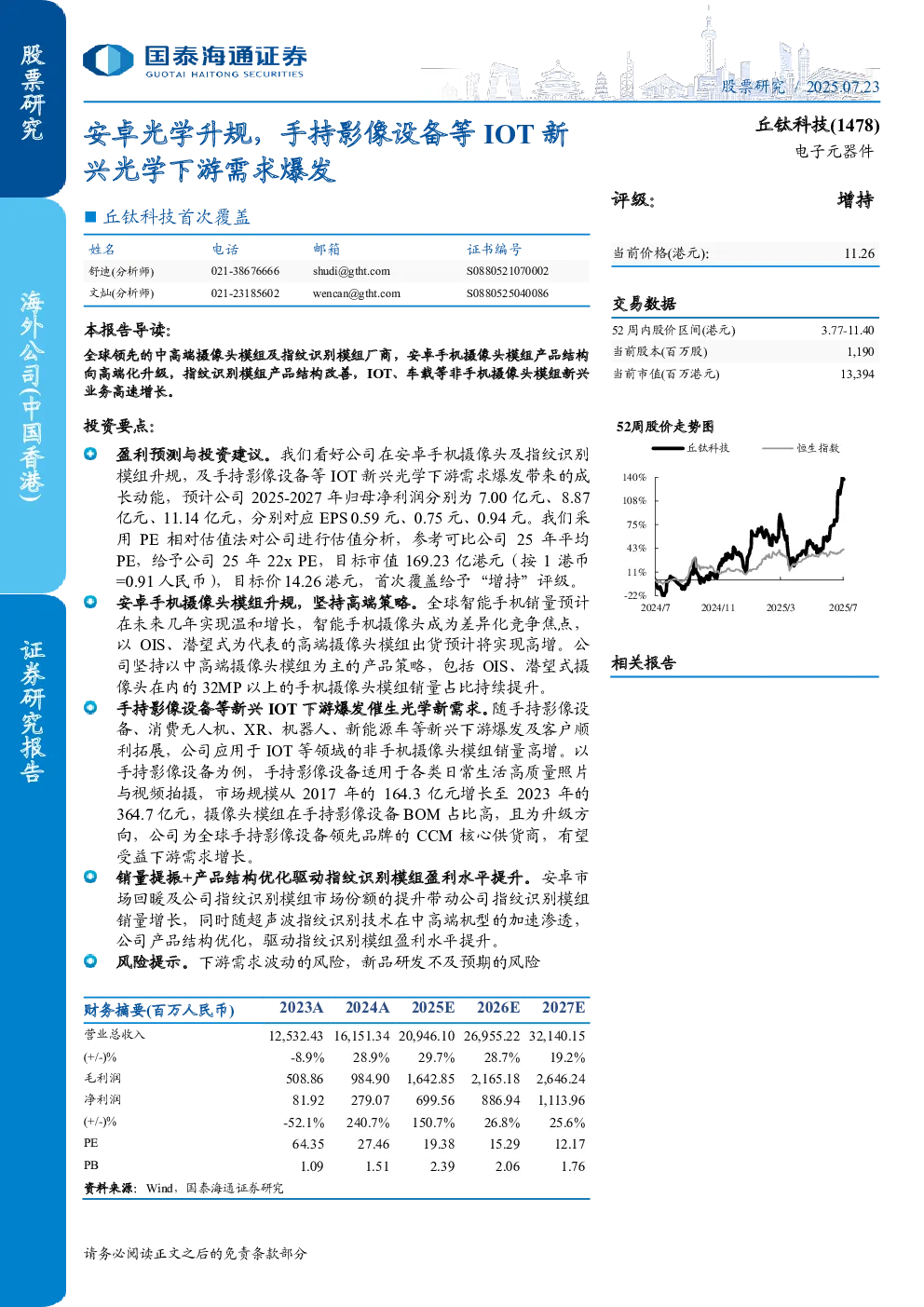This screenshot has height=1307, width=924.
Task: Click the 2027E column header
Action: coord(564,1007)
